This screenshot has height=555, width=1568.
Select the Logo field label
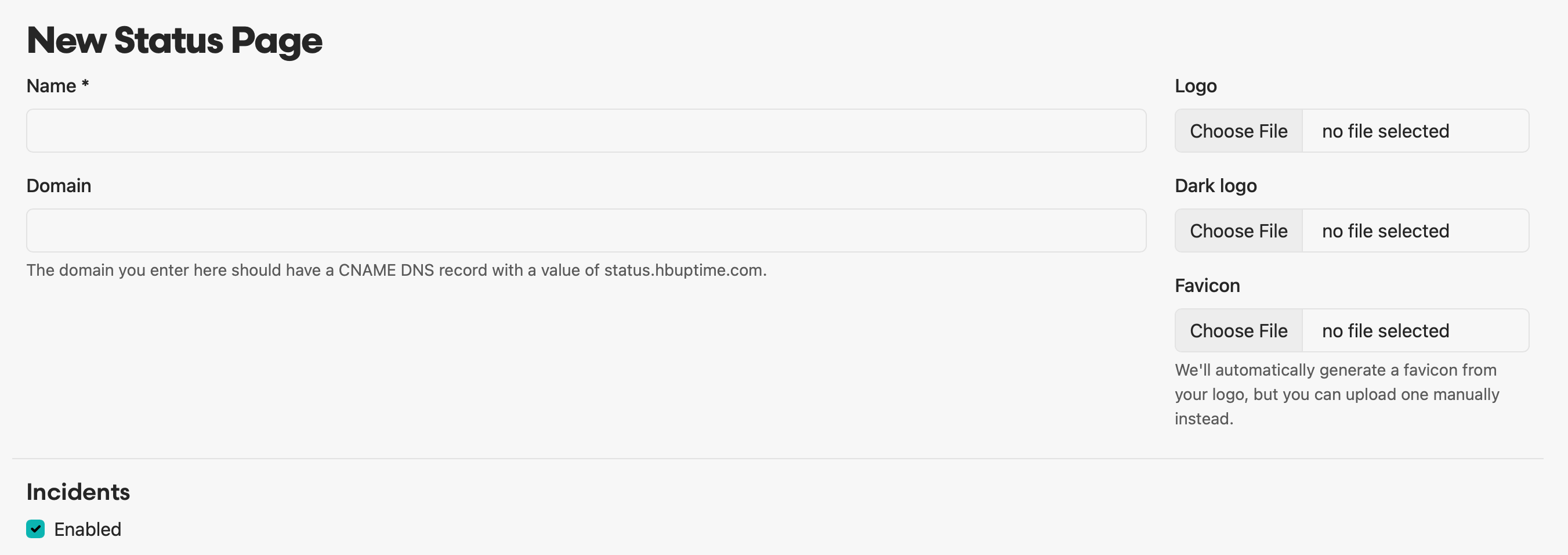coord(1196,87)
